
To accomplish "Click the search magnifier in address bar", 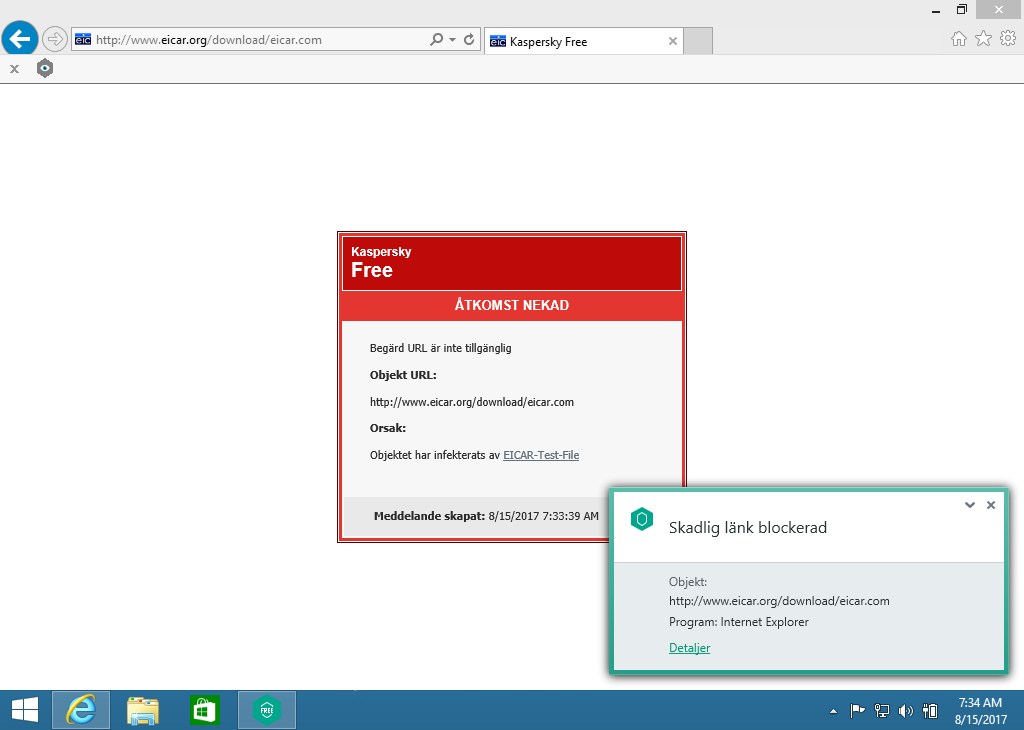I will click(x=436, y=40).
